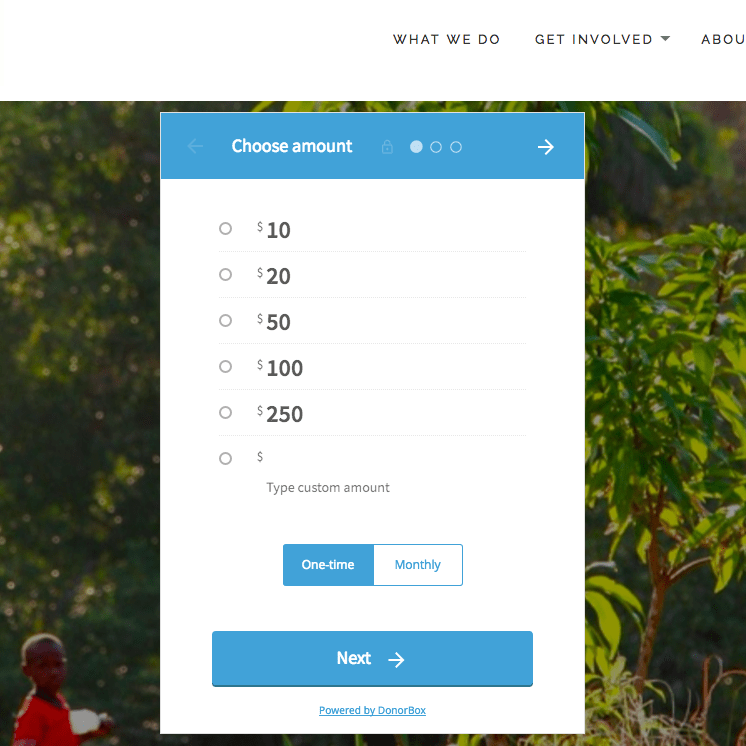Jump to the second step indicator dot
Viewport: 746px width, 746px height.
tap(436, 147)
